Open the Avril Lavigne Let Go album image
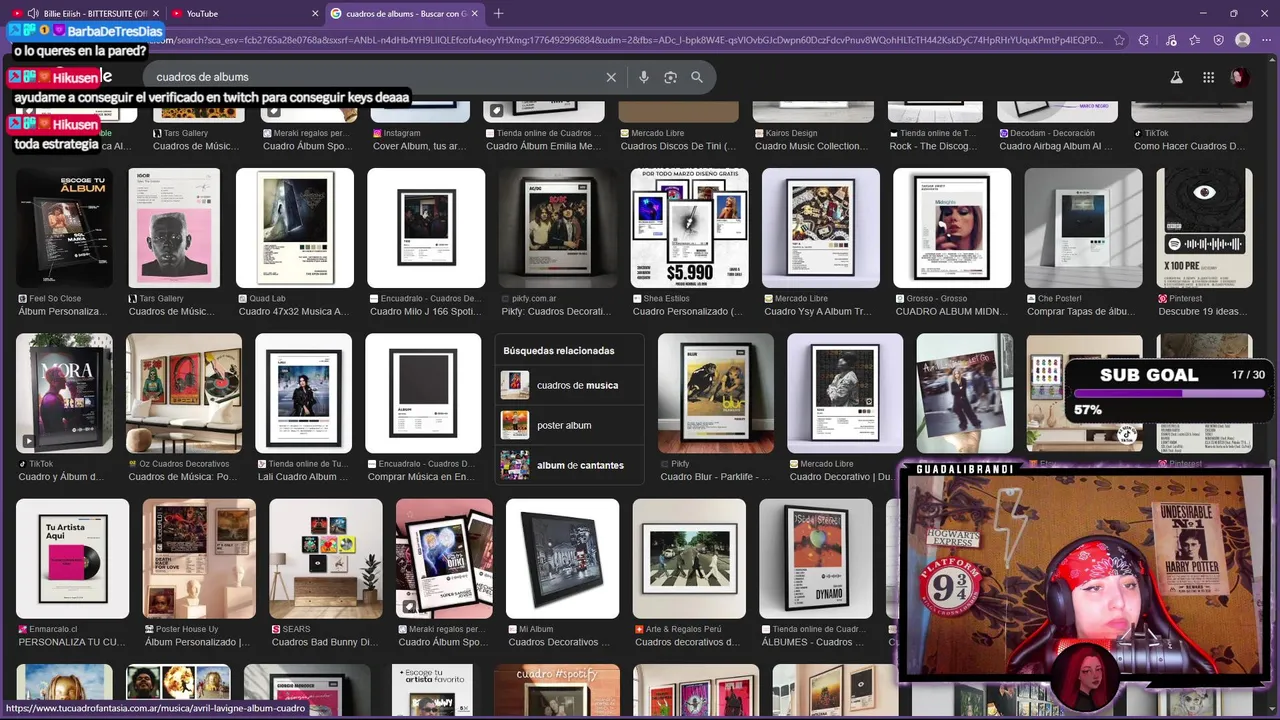The width and height of the screenshot is (1280, 720). coord(965,393)
